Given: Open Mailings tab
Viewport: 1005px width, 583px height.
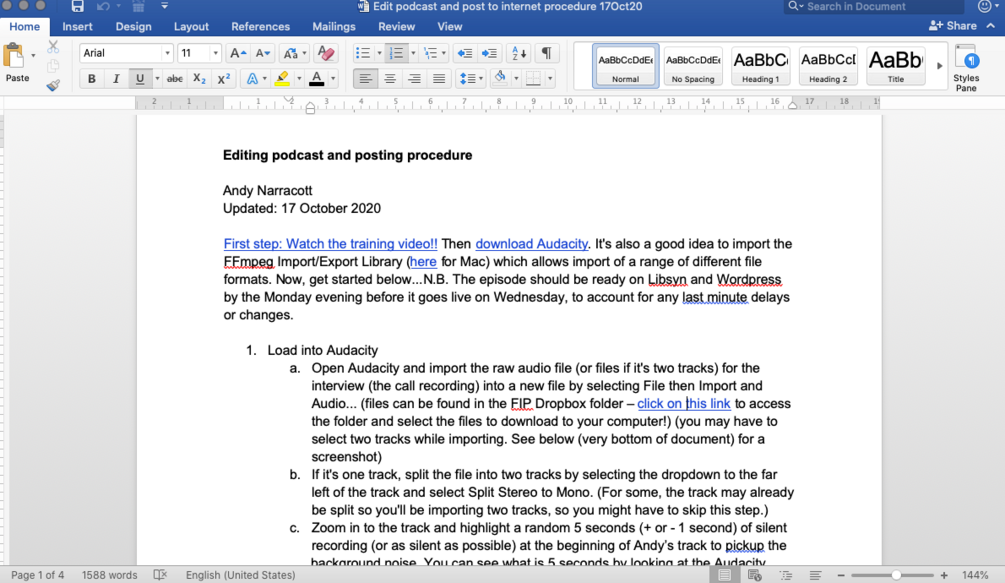Looking at the screenshot, I should point(333,26).
